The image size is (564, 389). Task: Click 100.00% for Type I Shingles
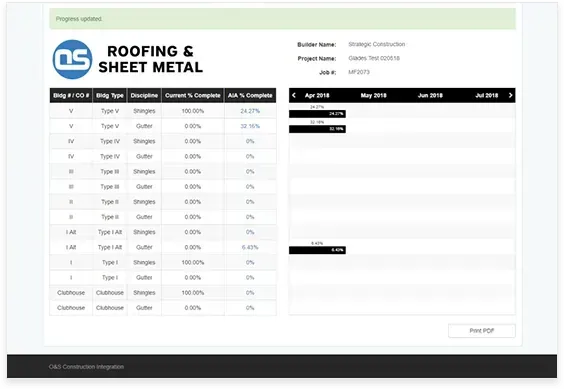[193, 262]
